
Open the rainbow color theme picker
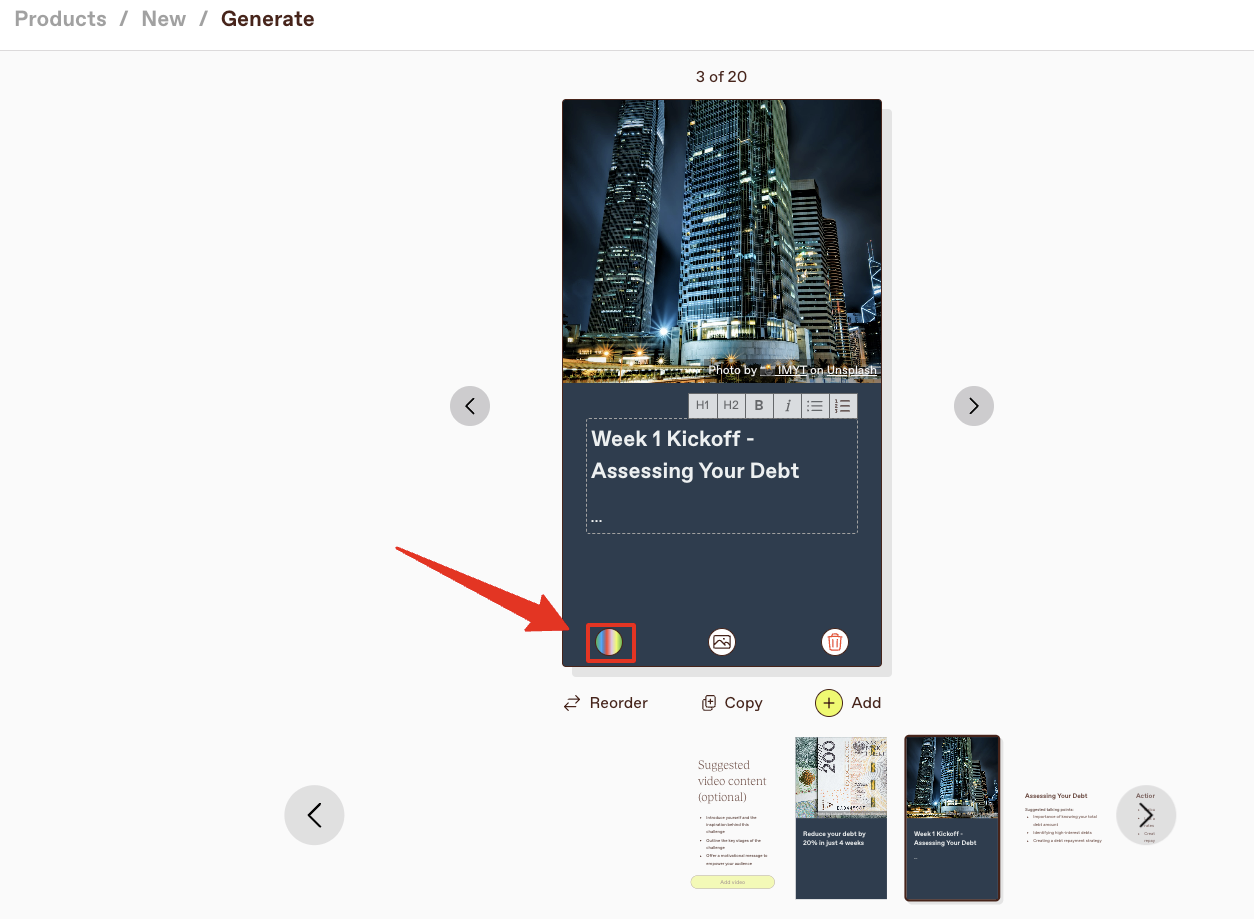click(x=609, y=642)
